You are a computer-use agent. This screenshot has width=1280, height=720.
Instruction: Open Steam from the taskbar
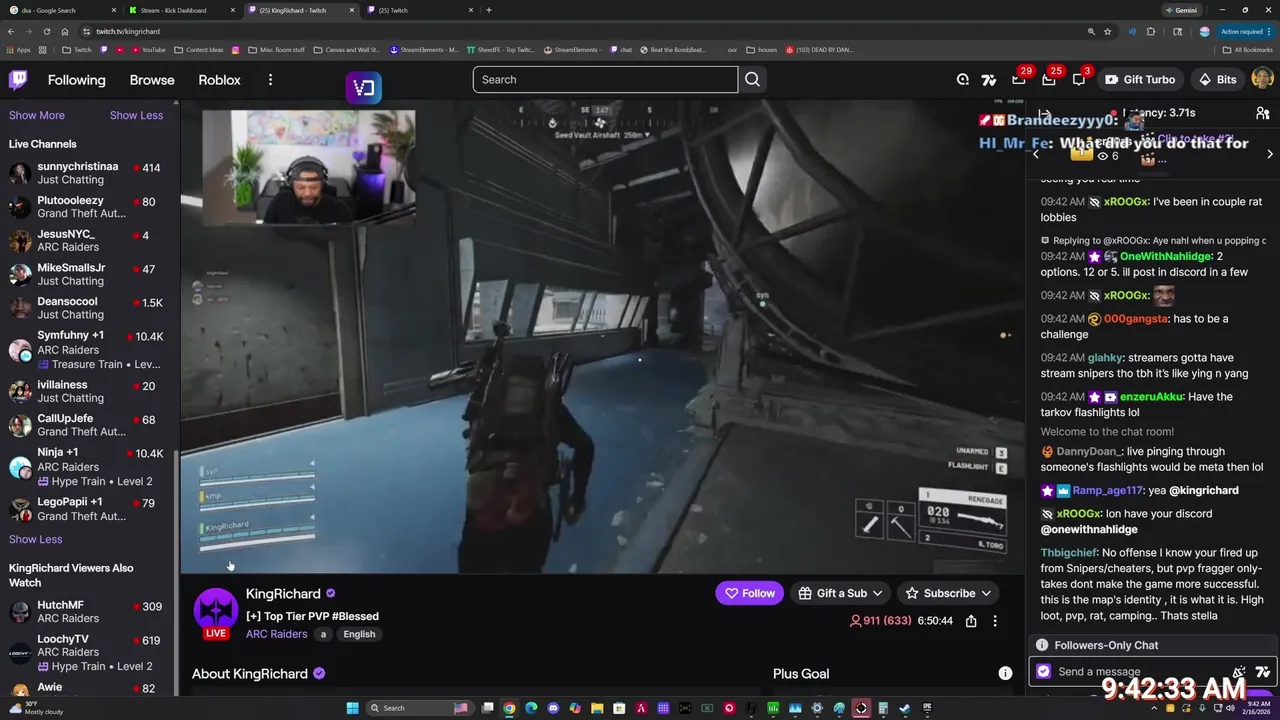905,708
